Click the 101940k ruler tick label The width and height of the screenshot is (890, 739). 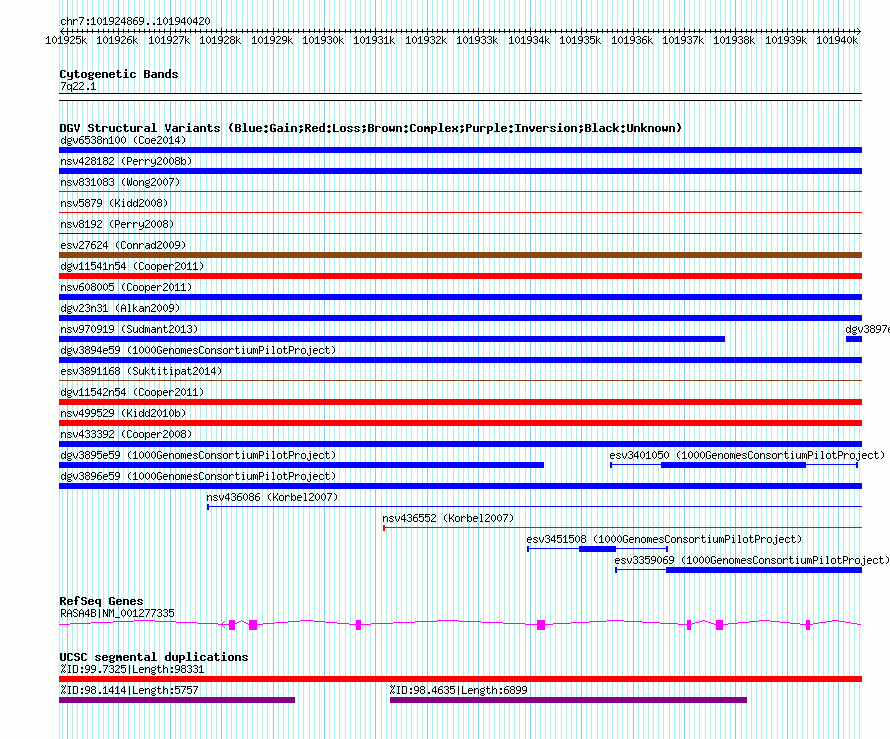pos(837,40)
